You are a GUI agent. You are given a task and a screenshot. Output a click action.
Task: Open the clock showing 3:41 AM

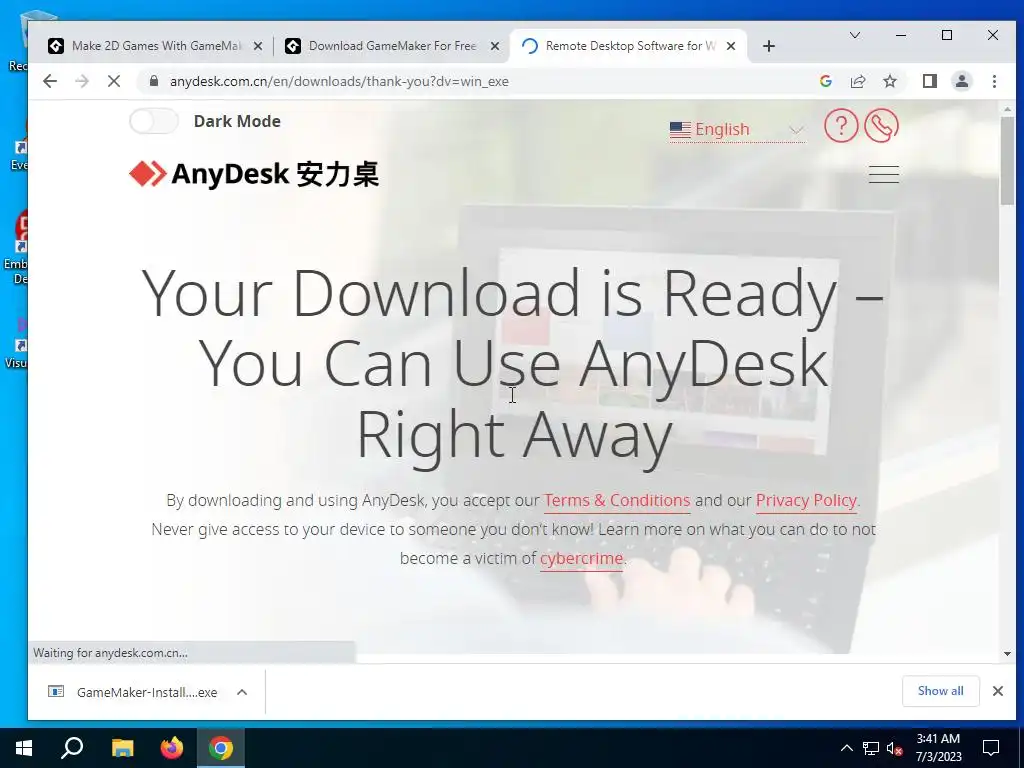(938, 748)
